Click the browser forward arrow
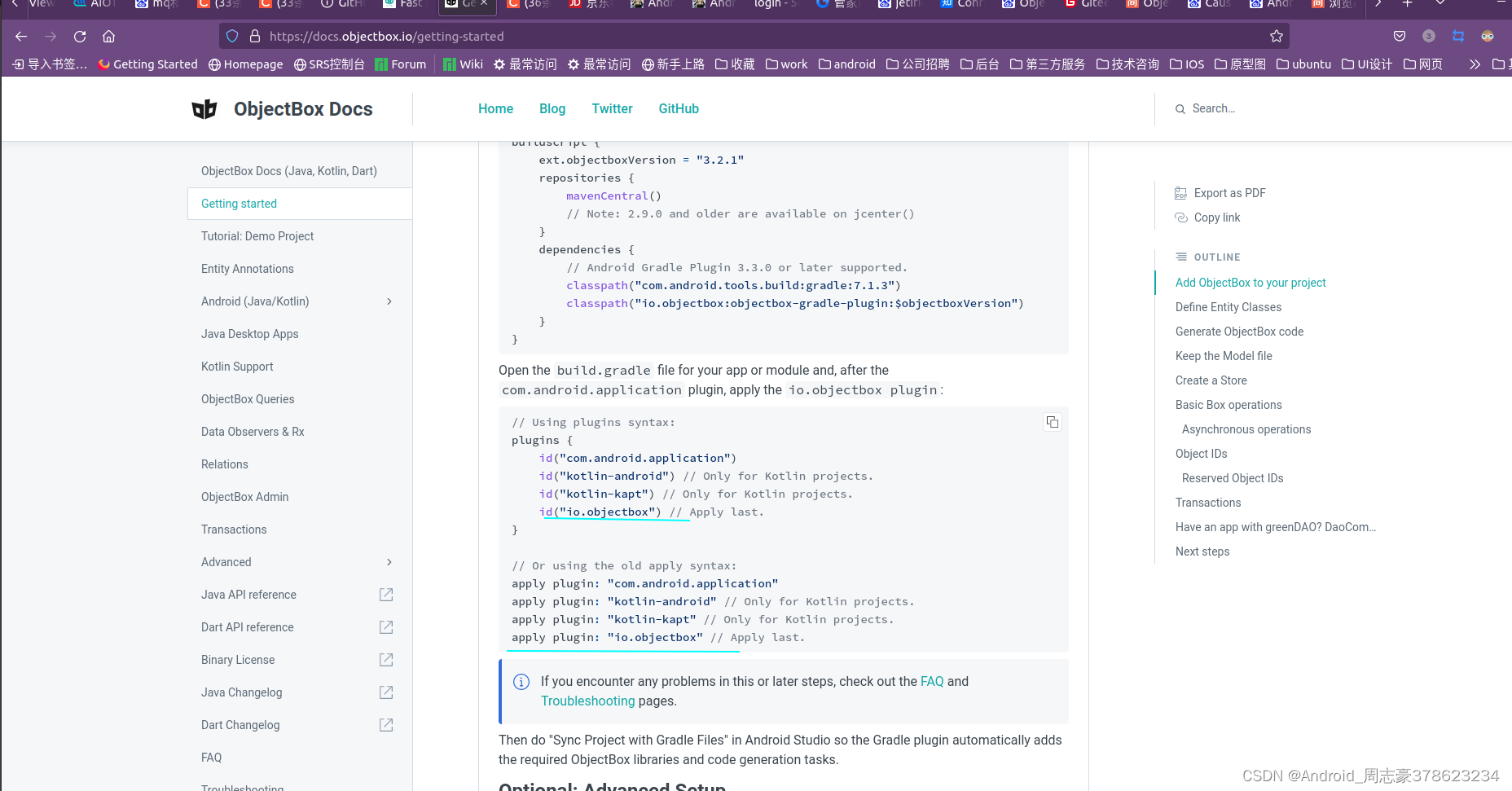This screenshot has height=791, width=1512. coord(51,36)
